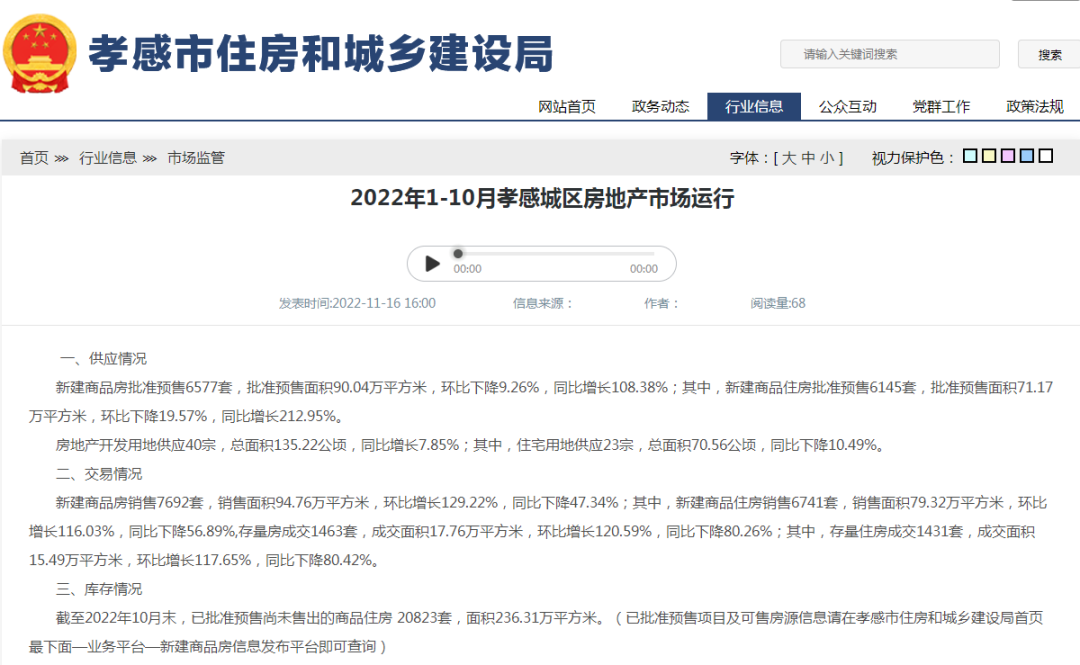Play the article audio
Viewport: 1080px width, 665px height.
pyautogui.click(x=432, y=264)
